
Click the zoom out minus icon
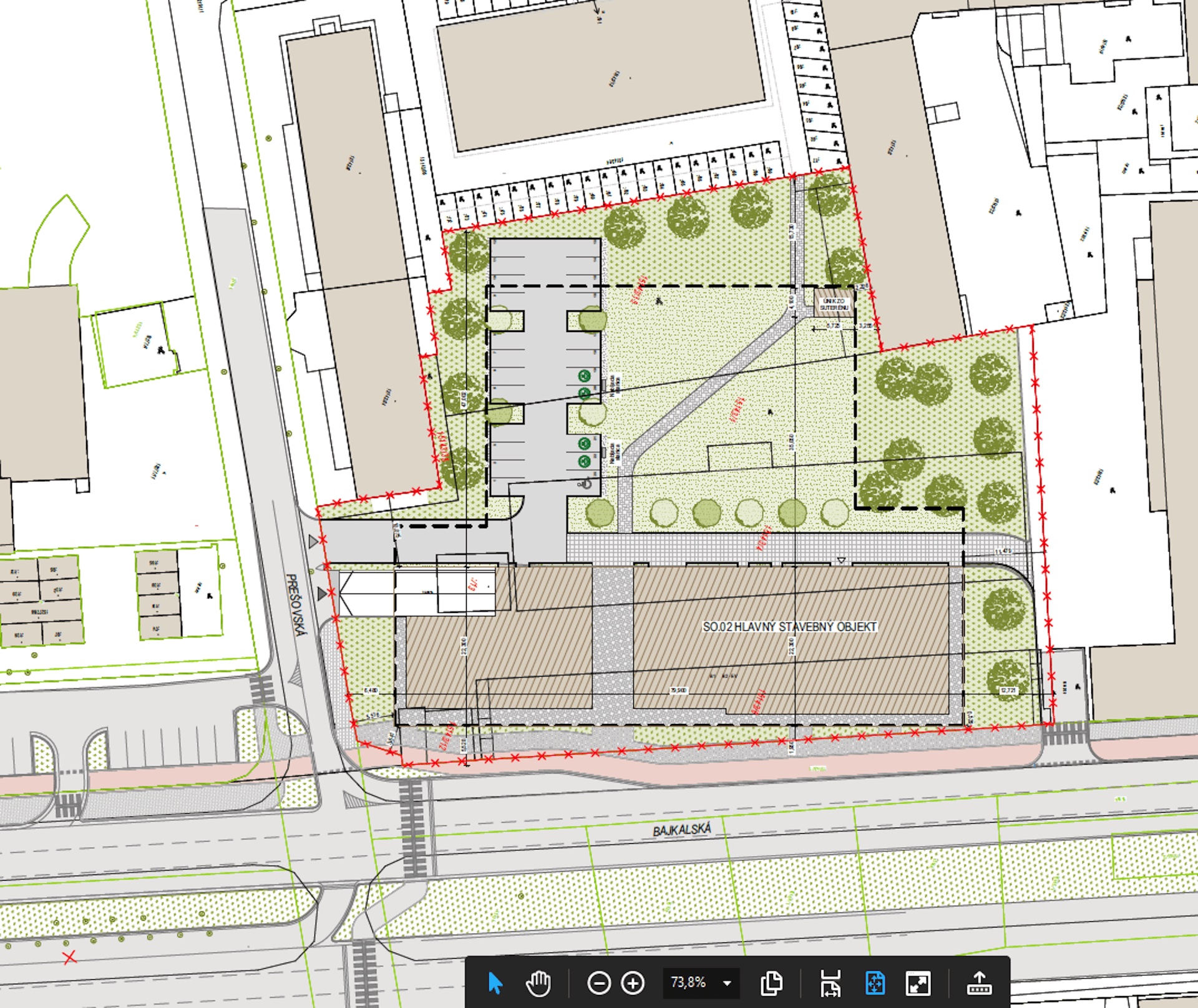point(598,983)
